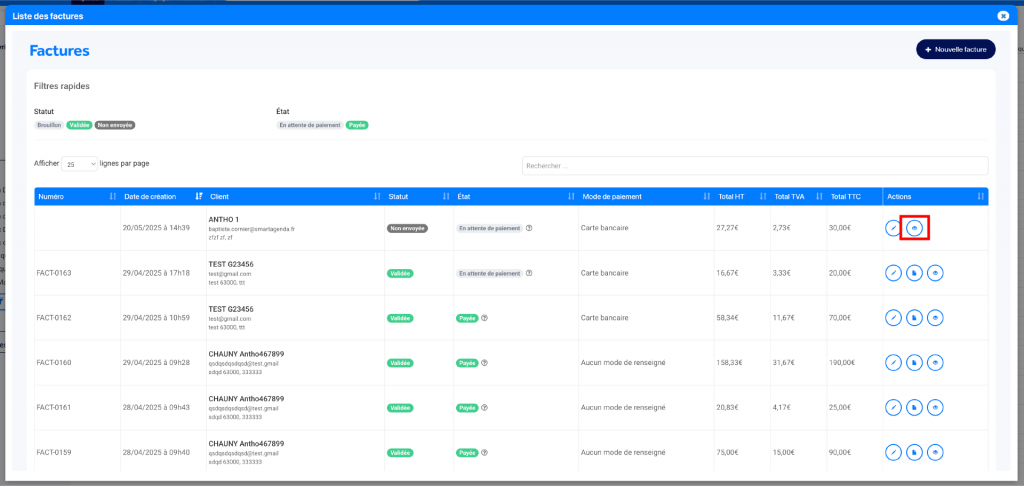This screenshot has width=1024, height=486.
Task: Toggle the Payée state quick filter
Action: tap(357, 125)
